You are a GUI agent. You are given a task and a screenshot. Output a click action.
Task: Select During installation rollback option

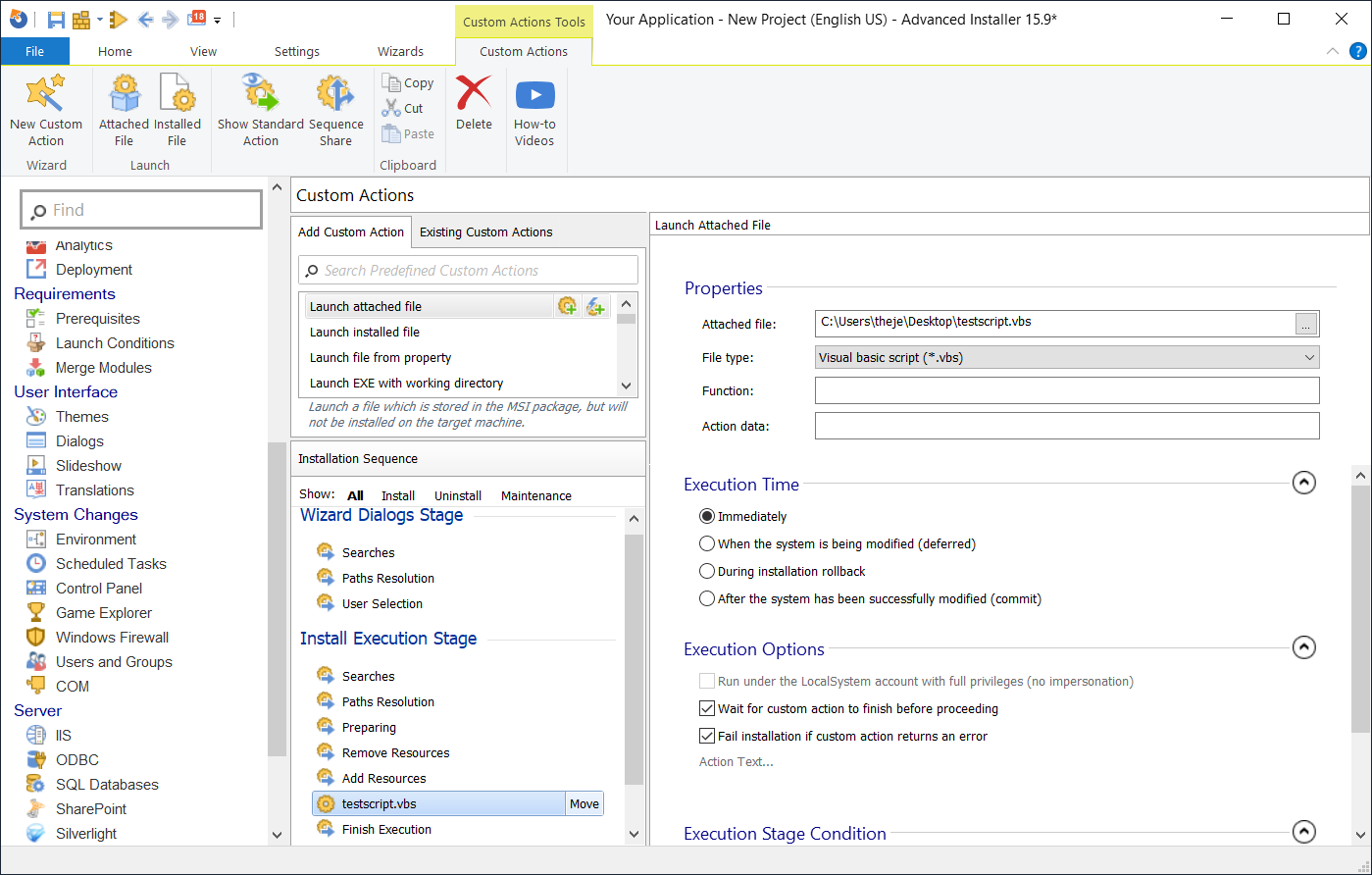click(707, 571)
